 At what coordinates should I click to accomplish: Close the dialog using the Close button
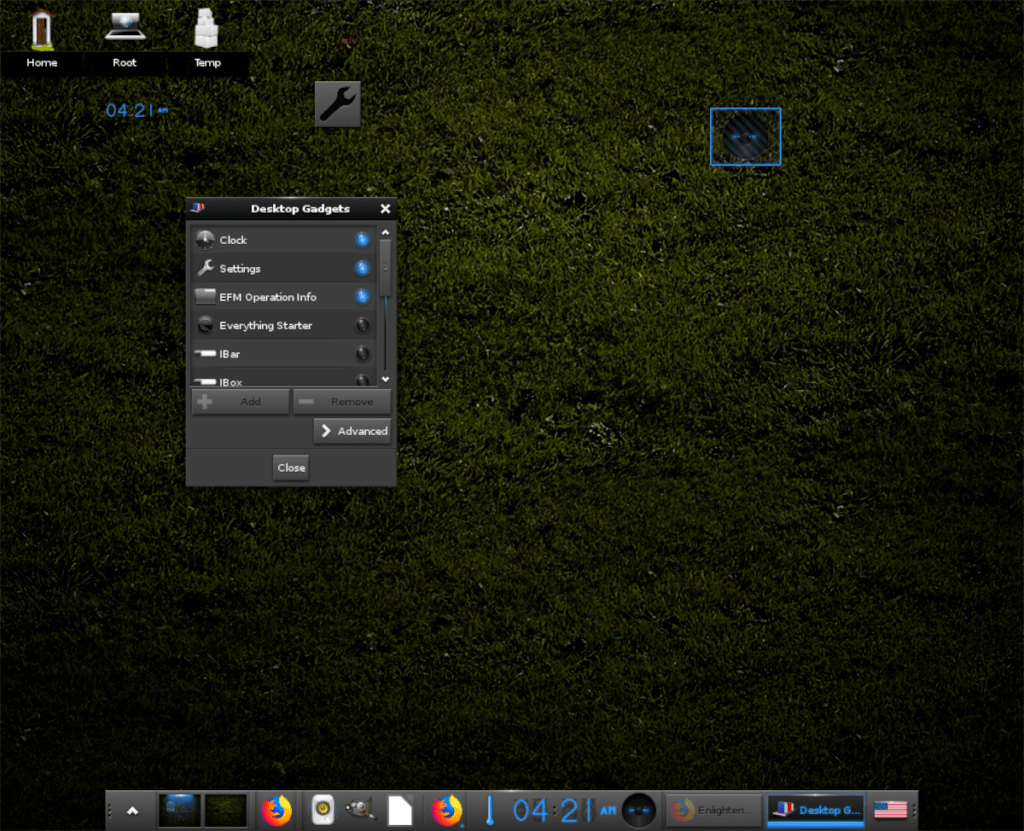[x=290, y=467]
